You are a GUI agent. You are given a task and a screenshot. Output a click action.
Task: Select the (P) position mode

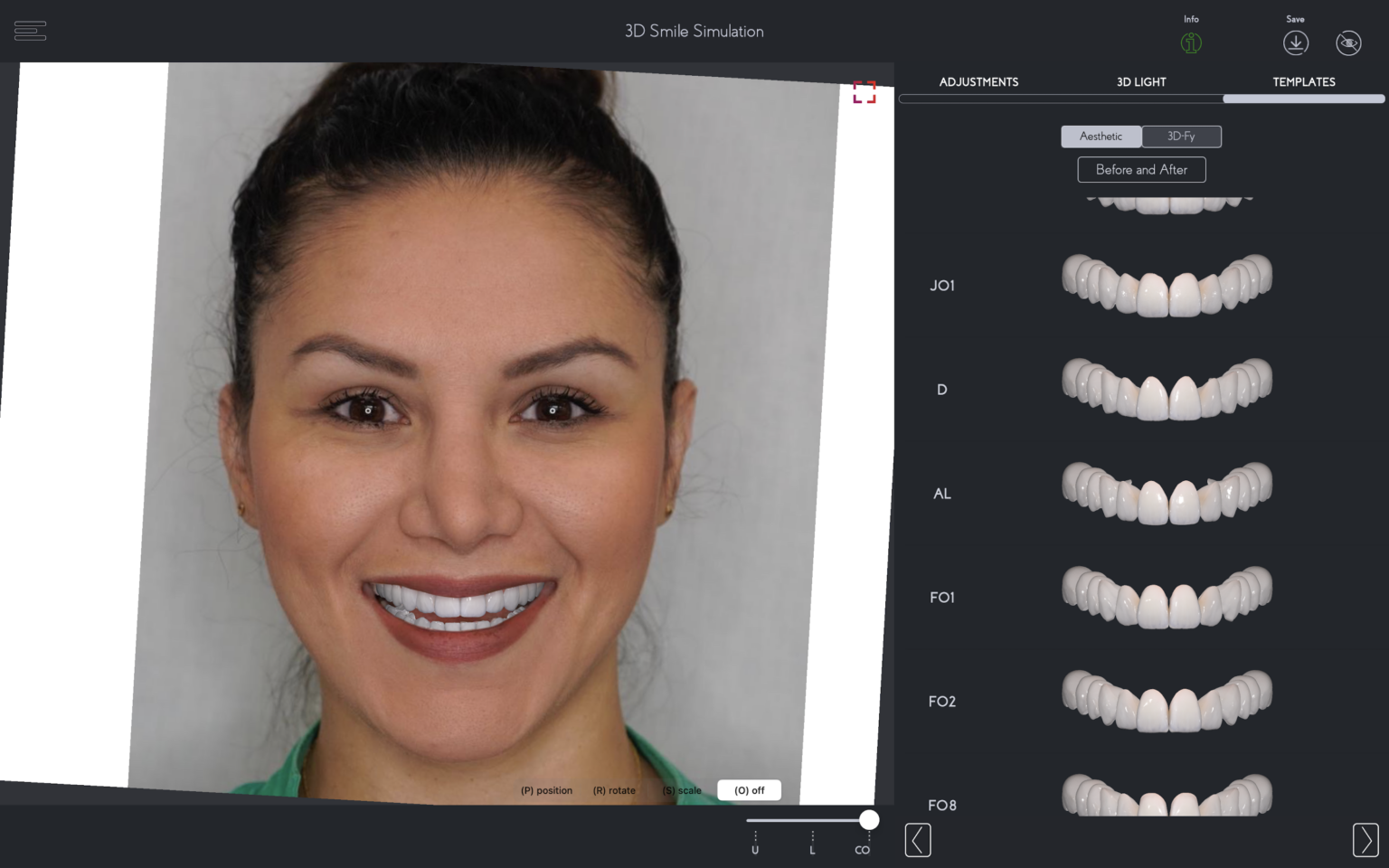pos(546,790)
